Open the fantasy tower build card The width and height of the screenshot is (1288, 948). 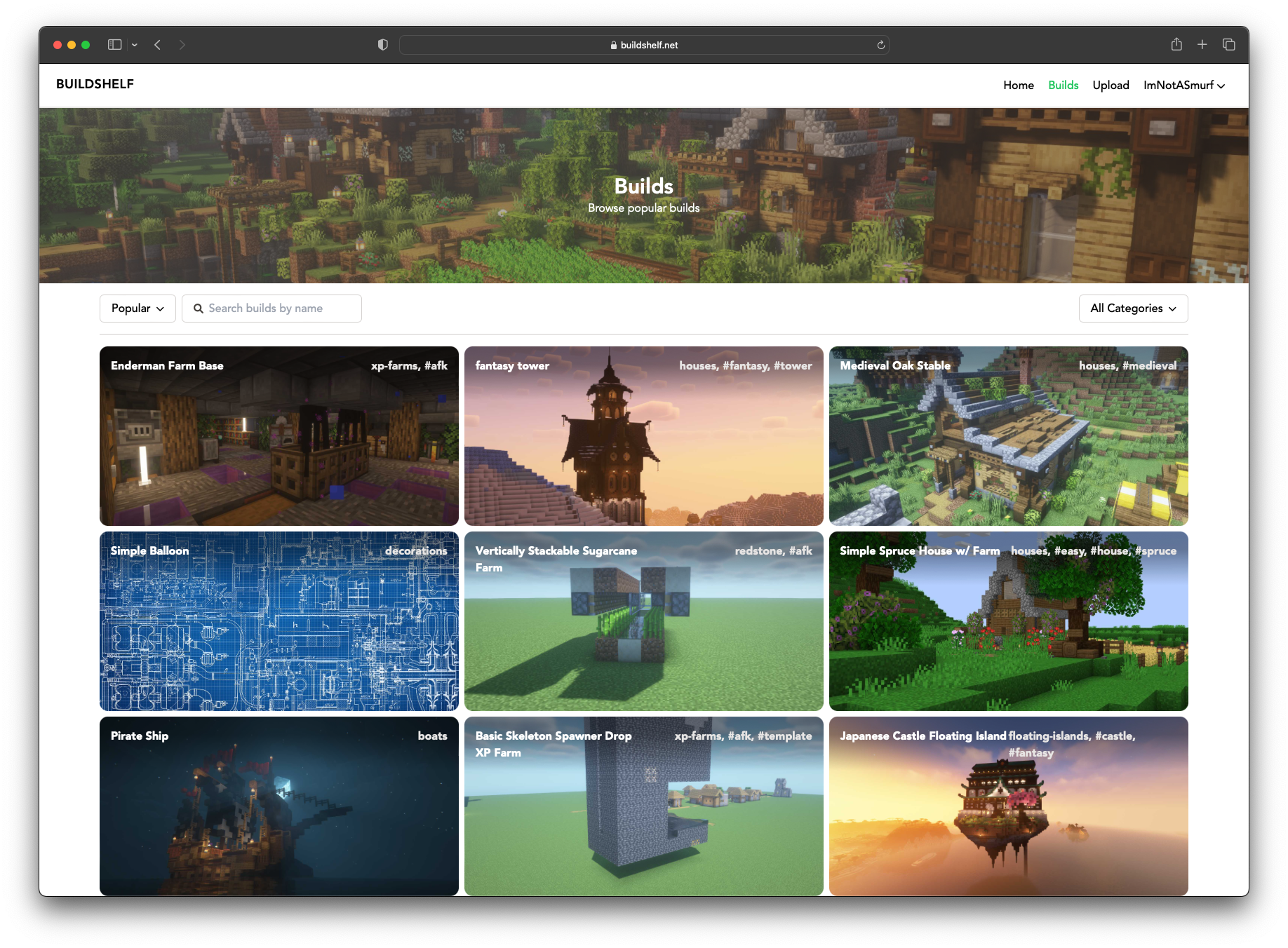point(644,436)
